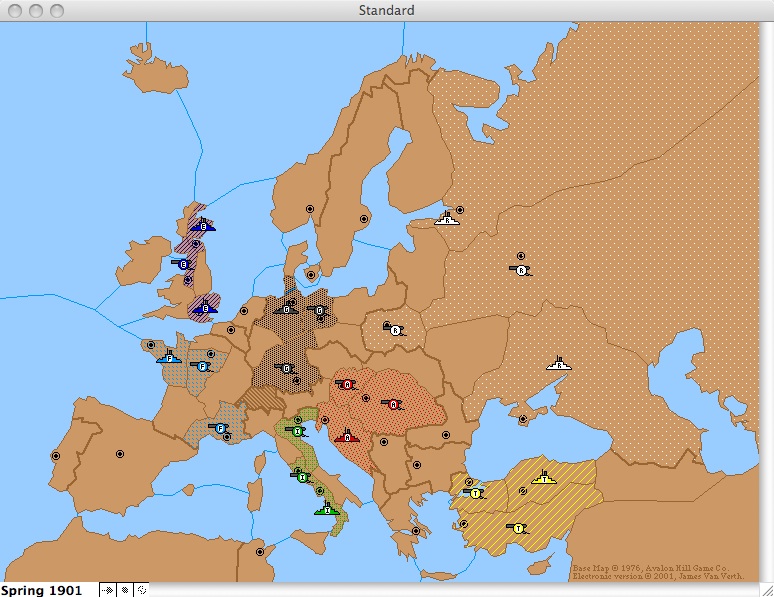Select the French fleet in Brest
This screenshot has height=597, width=774.
169,358
